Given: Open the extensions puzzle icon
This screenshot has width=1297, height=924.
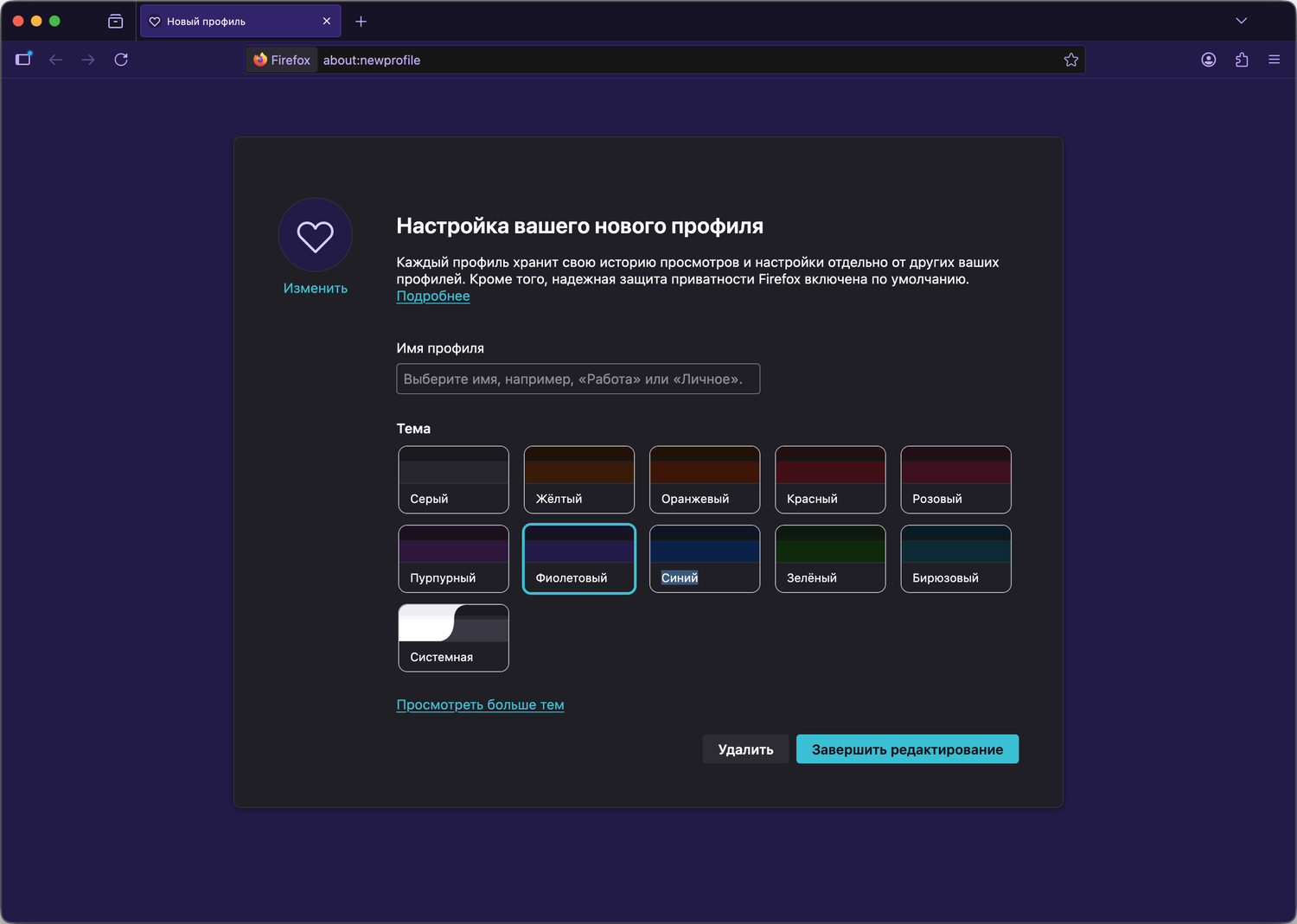Looking at the screenshot, I should 1242,60.
